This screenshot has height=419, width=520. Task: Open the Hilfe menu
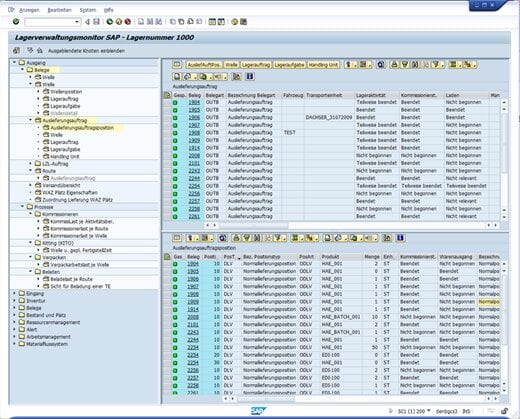pos(109,10)
